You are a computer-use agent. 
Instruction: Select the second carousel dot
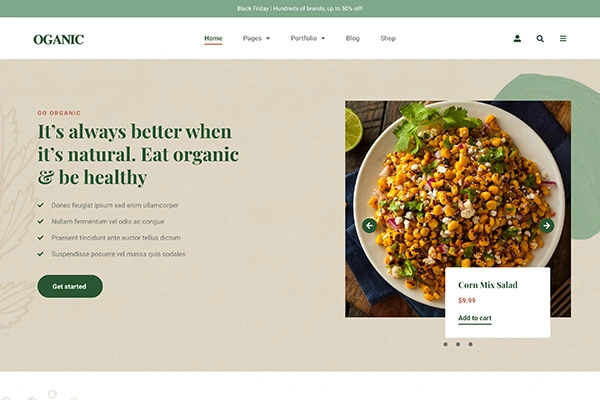458,344
